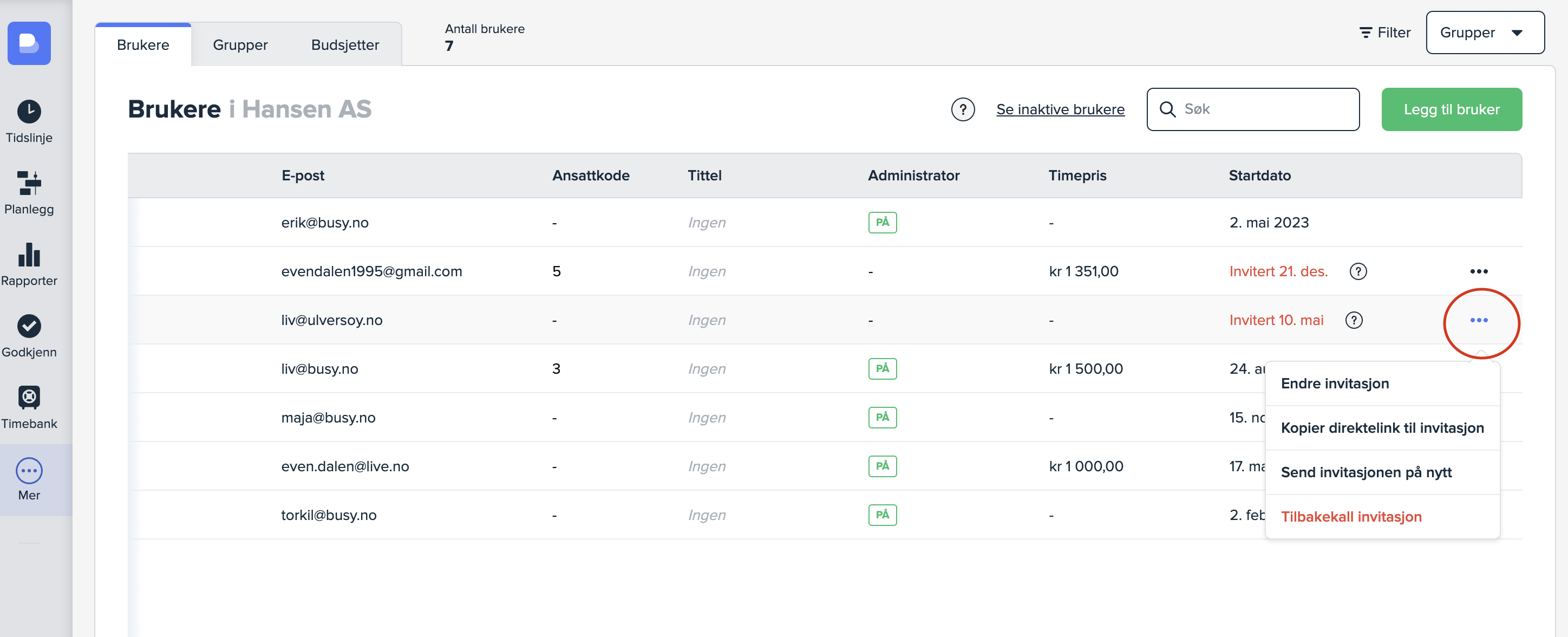1568x637 pixels.
Task: Click the Legg til bruker button
Action: (x=1451, y=109)
